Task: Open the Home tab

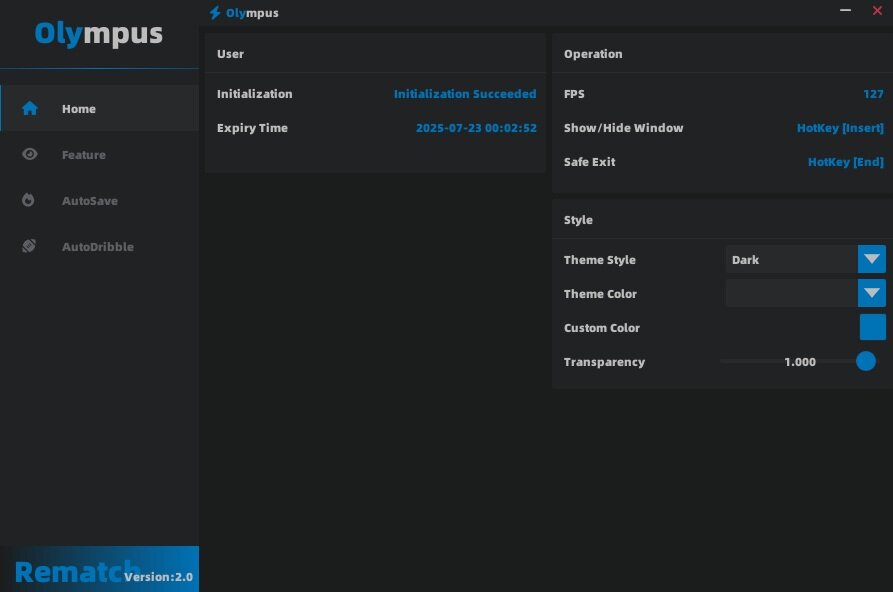Action: pos(100,108)
